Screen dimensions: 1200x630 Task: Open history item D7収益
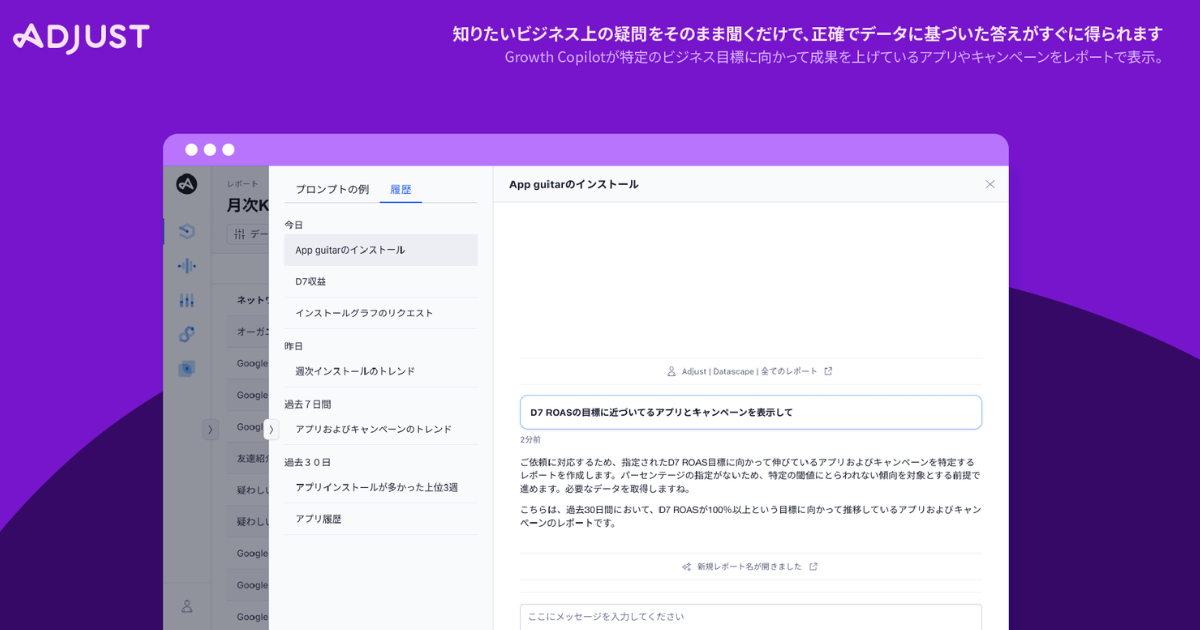point(381,282)
